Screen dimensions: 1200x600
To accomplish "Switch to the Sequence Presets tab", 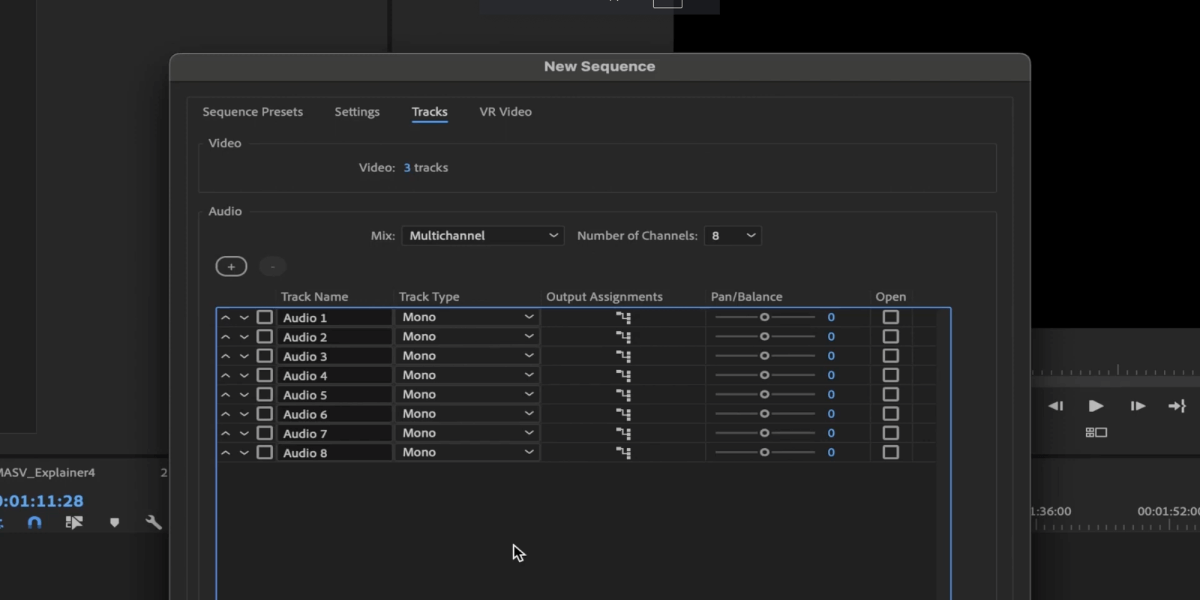I will (253, 112).
